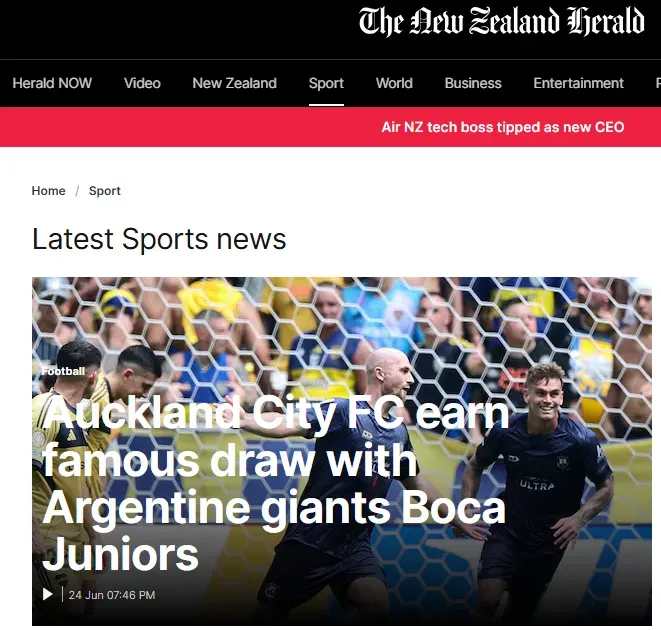The height and width of the screenshot is (630, 661).
Task: Click the 24 Jun 07:46 PM timestamp
Action: pos(112,595)
